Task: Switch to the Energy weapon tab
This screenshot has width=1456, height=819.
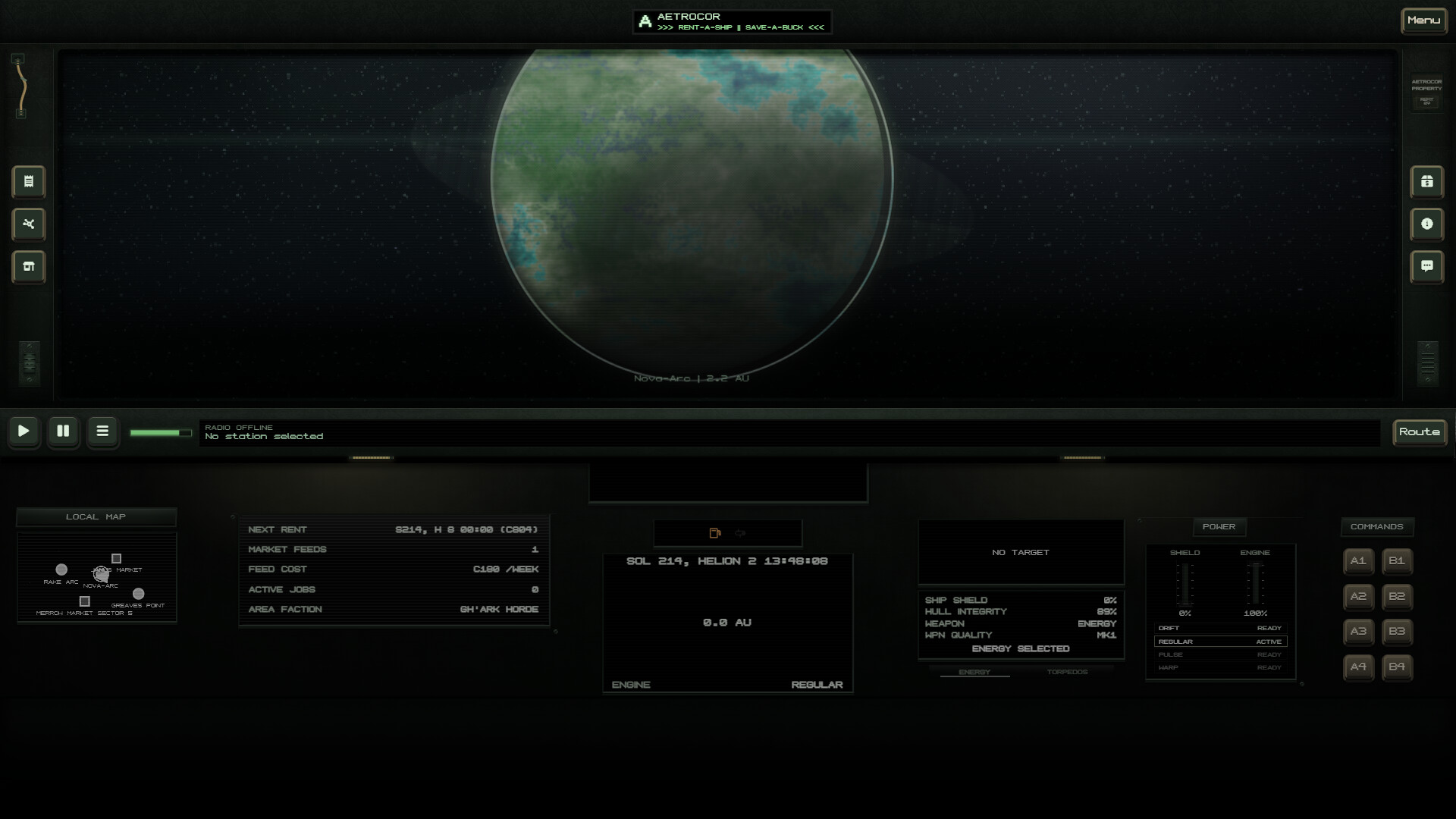Action: (974, 672)
